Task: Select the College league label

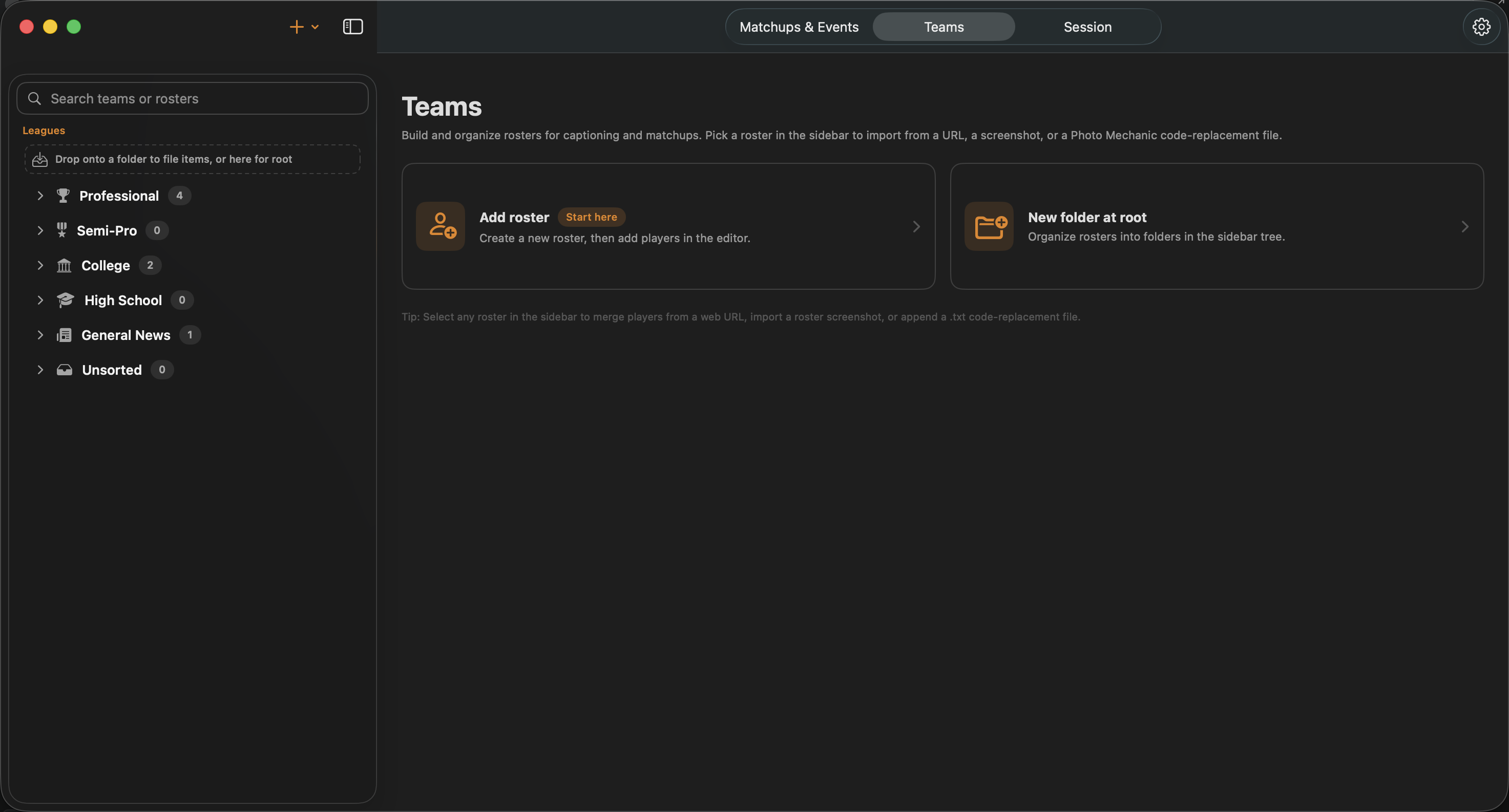Action: click(106, 265)
